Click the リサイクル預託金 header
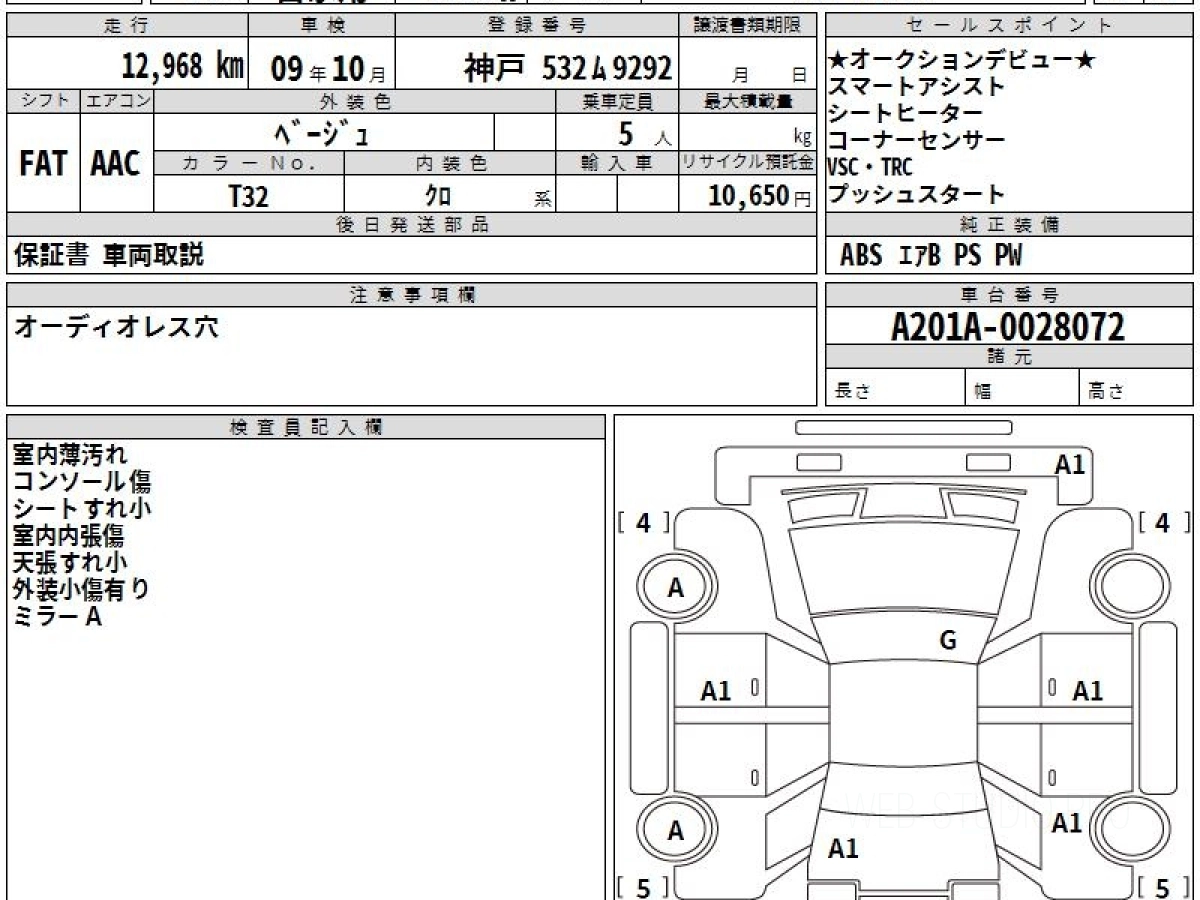 pos(749,163)
